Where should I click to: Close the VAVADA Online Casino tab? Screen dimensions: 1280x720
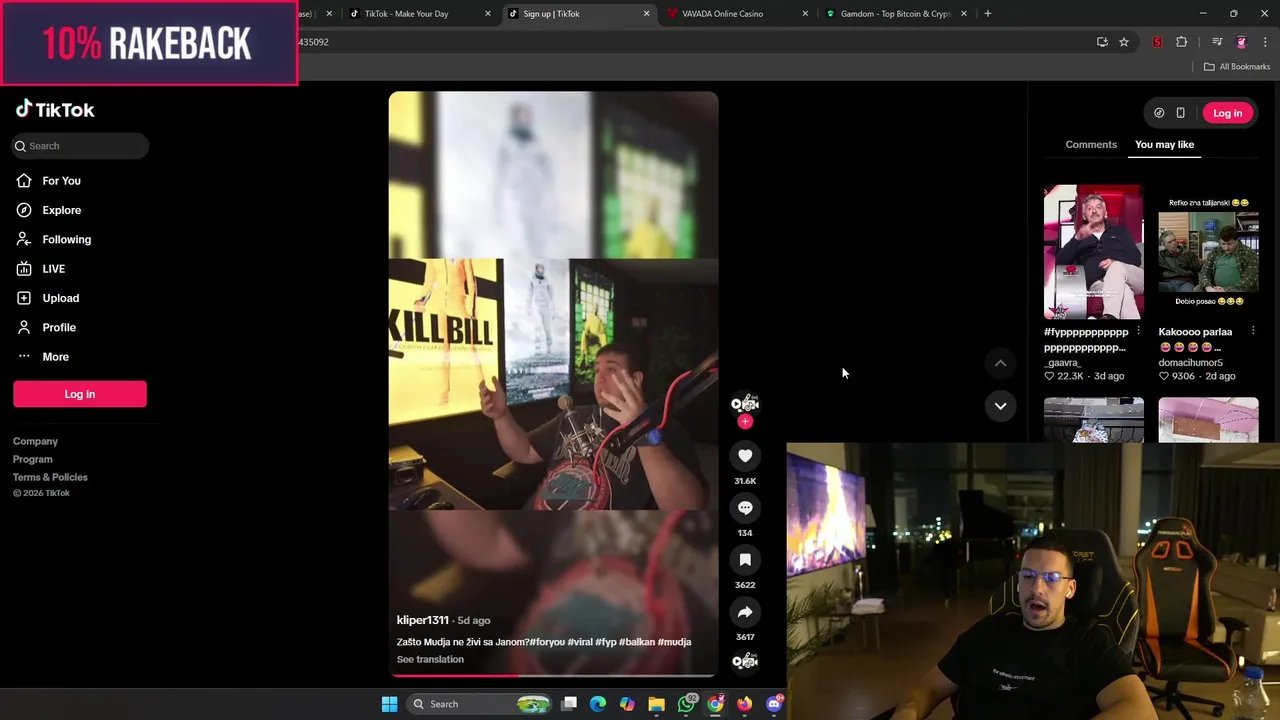point(805,14)
